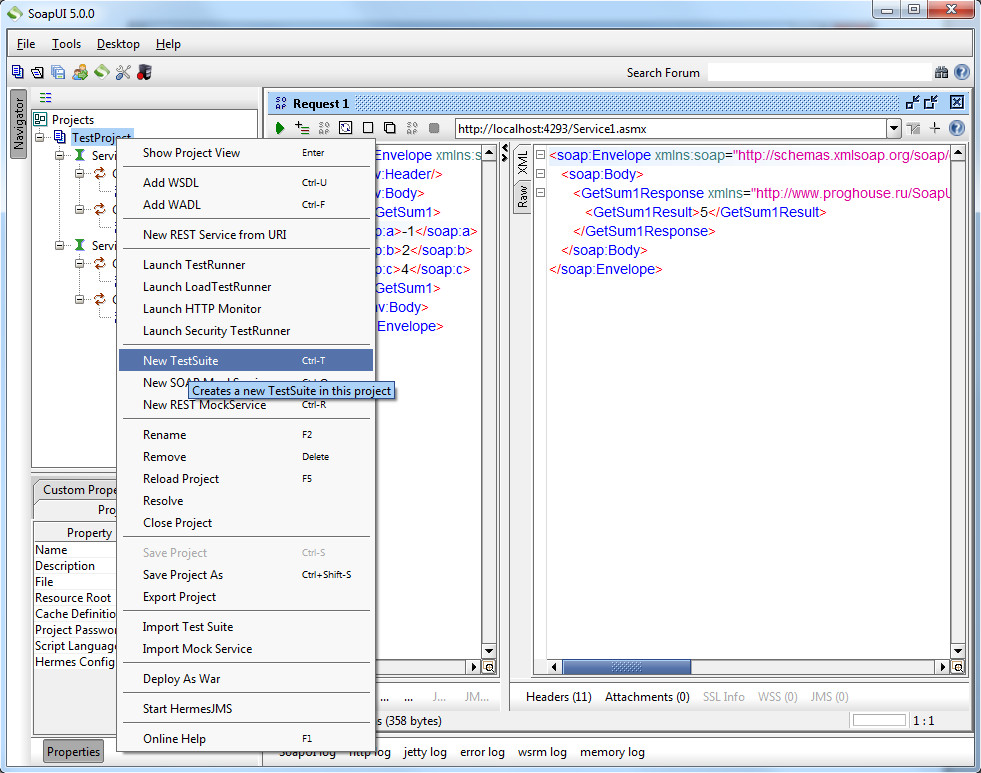Submit request with green play arrow
Viewport: 981px width, 773px height.
[280, 128]
